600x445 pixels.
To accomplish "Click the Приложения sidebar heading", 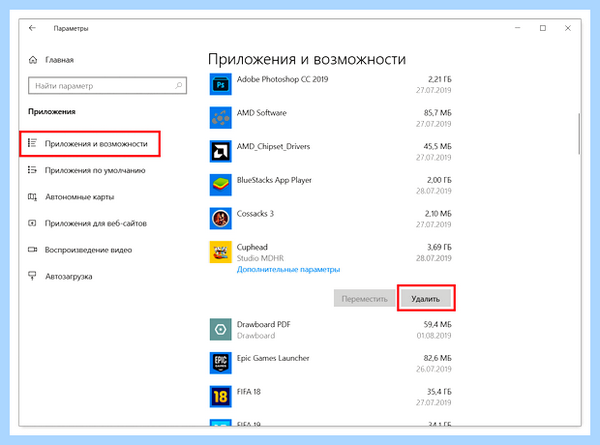I will click(52, 112).
